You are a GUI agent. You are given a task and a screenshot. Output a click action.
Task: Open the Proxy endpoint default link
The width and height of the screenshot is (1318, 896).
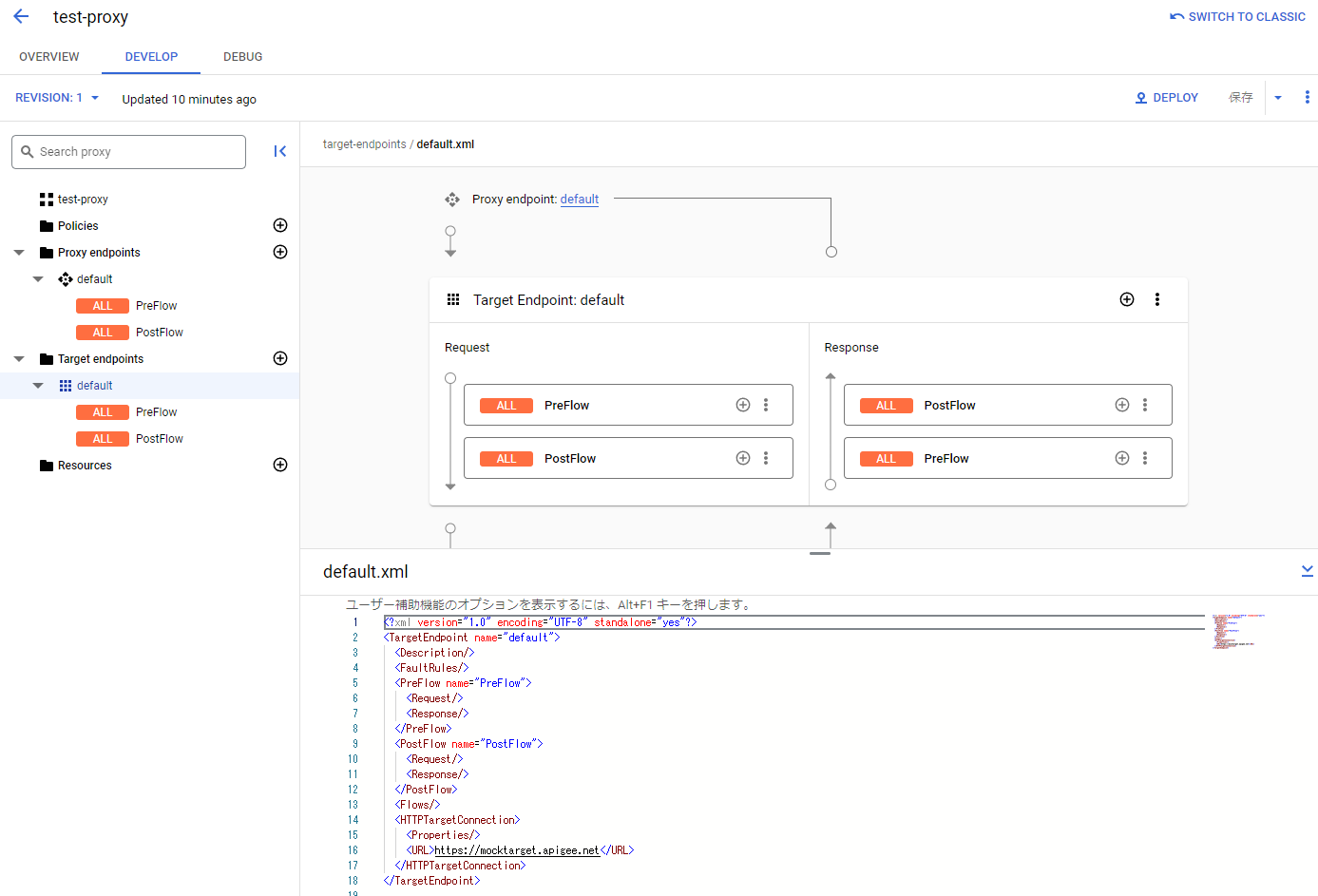(x=580, y=200)
